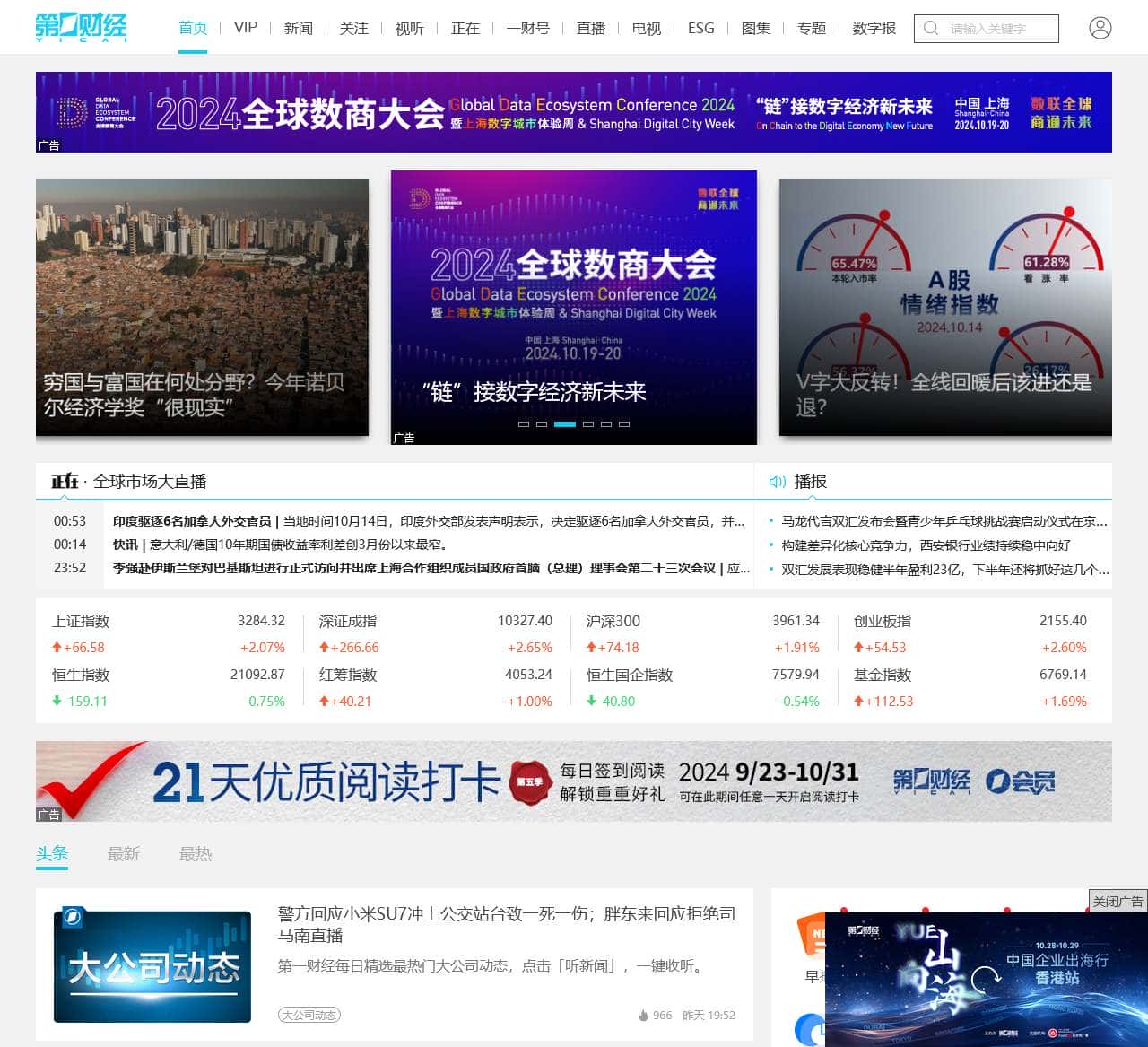Open the center carousel 全球数商大会 slide

pyautogui.click(x=574, y=308)
